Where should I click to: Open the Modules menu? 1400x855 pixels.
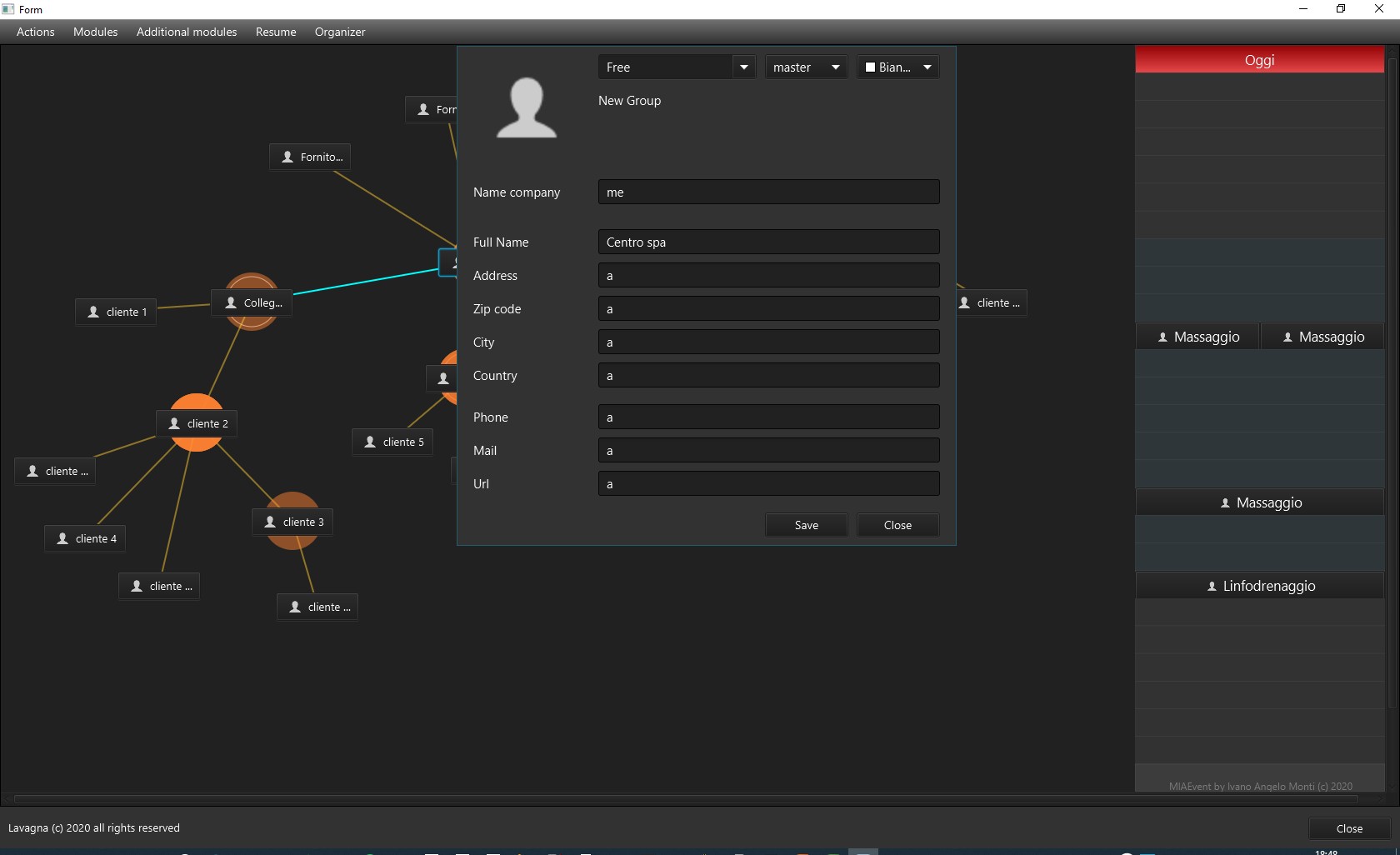96,32
